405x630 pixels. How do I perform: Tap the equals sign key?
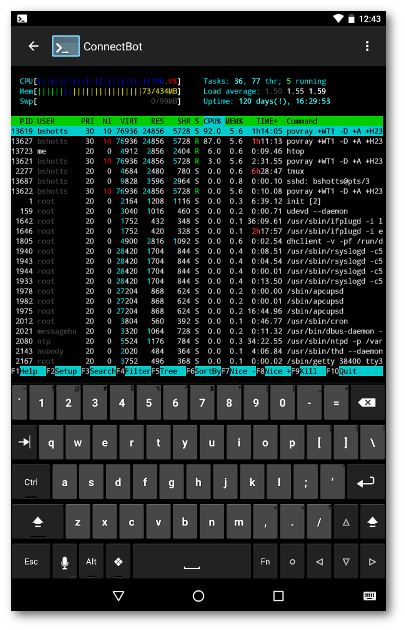click(x=336, y=403)
